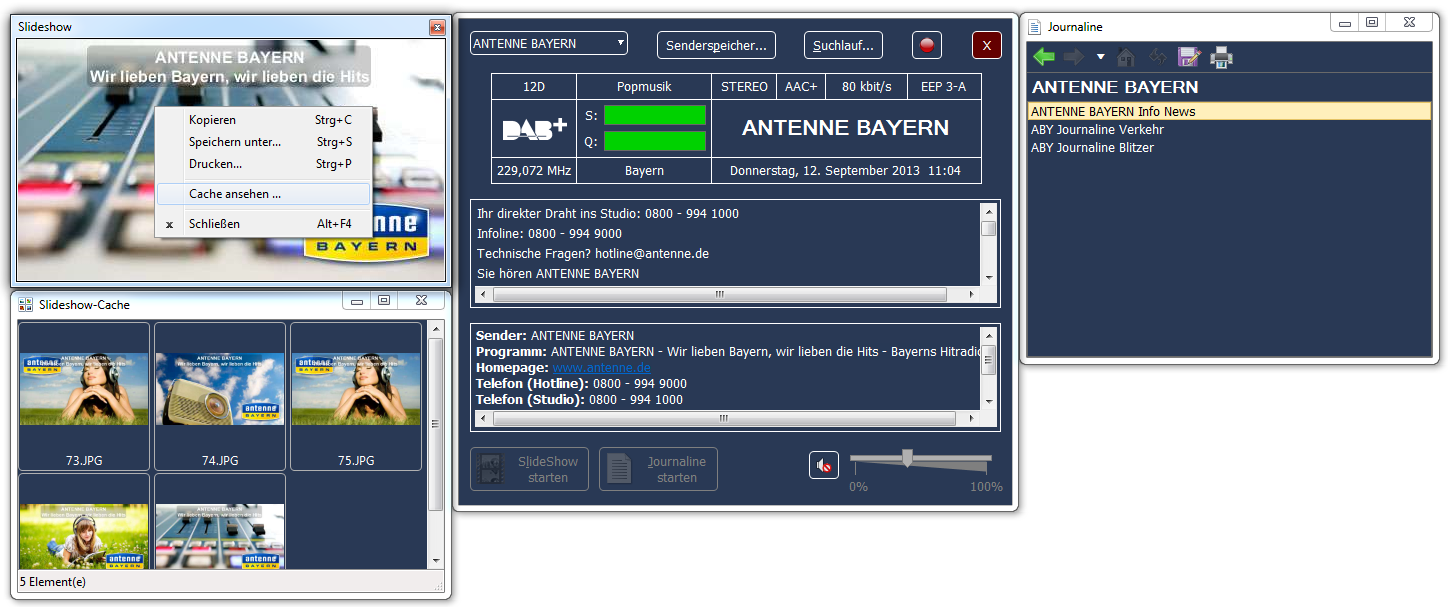
Task: Open thumbnail 75.JPG in Slideshow-Cache
Action: pos(356,396)
